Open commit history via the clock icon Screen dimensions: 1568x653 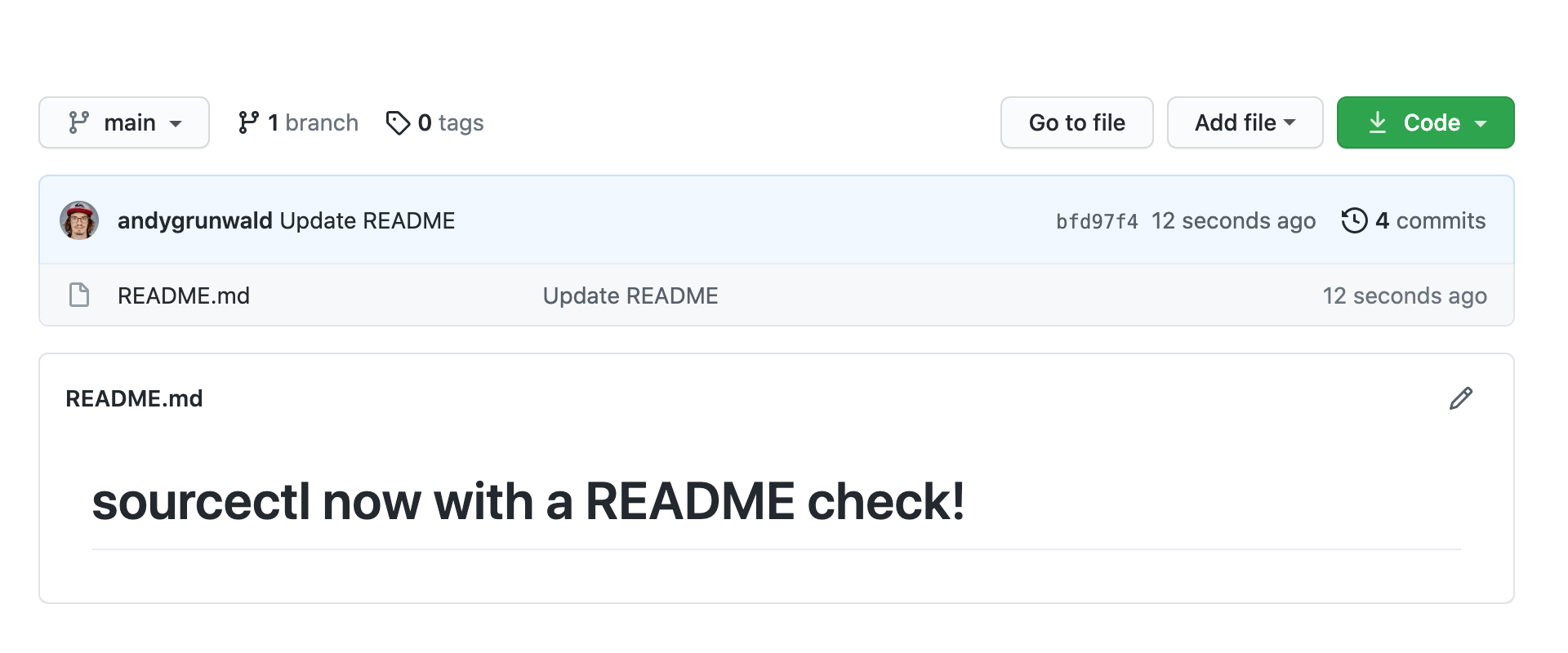click(1355, 220)
